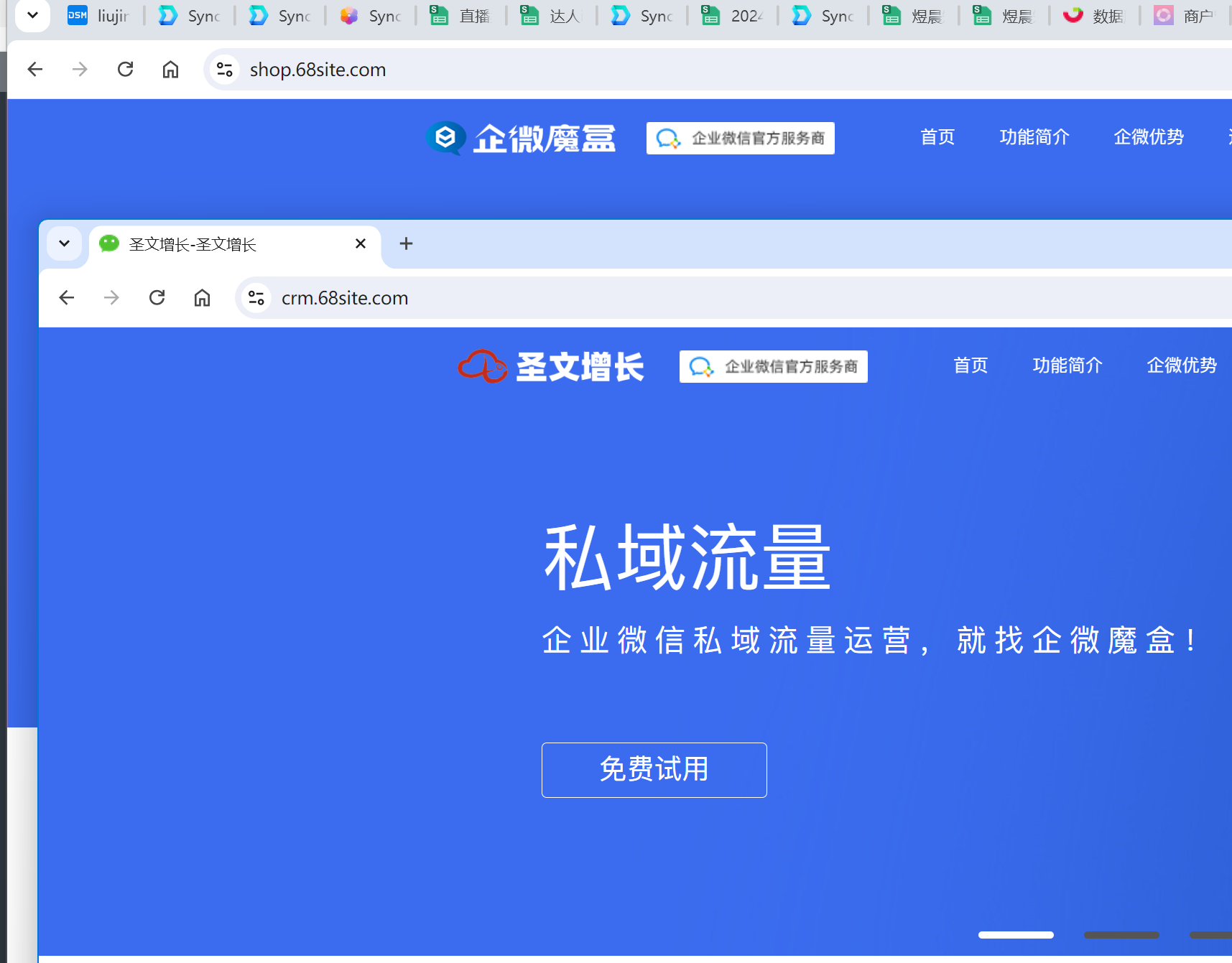The height and width of the screenshot is (963, 1232).
Task: Expand tab search dropdown in front window
Action: (64, 243)
